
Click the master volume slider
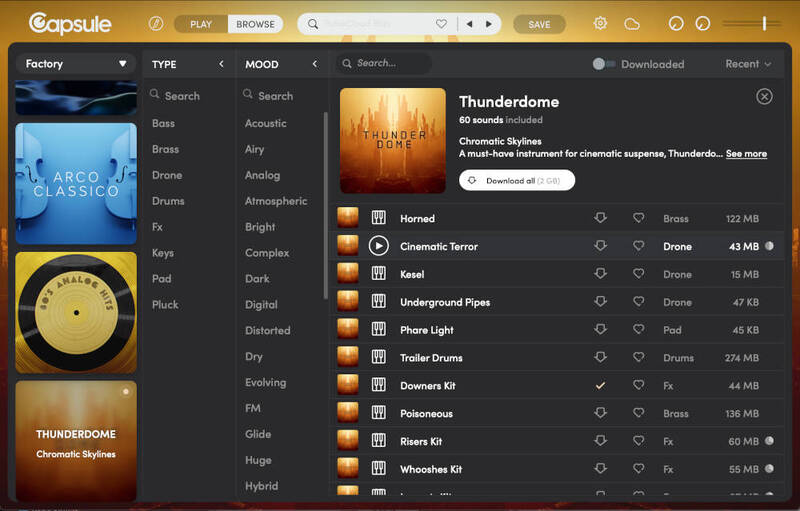tap(752, 23)
